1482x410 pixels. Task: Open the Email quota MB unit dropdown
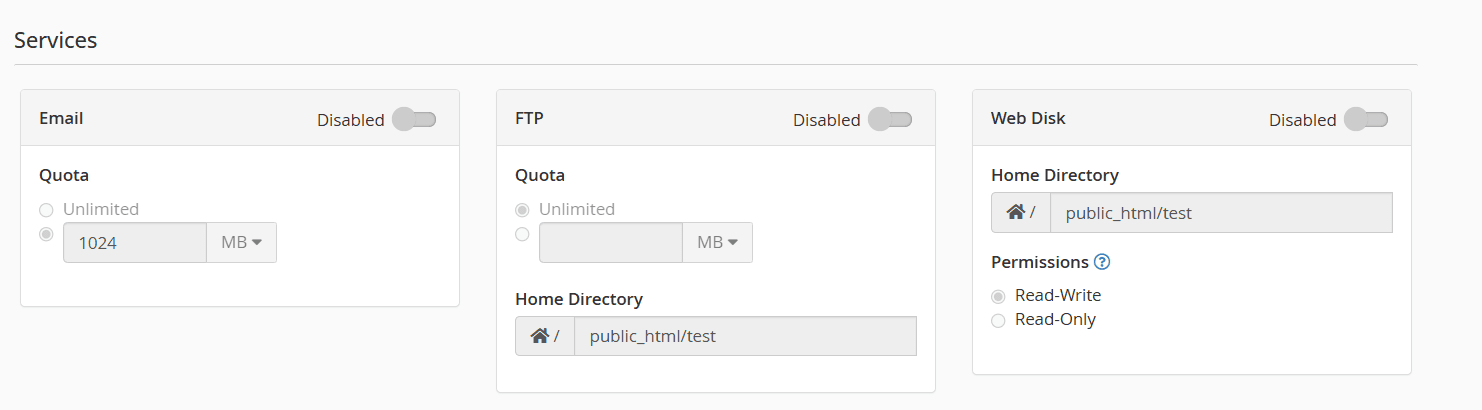click(x=241, y=242)
